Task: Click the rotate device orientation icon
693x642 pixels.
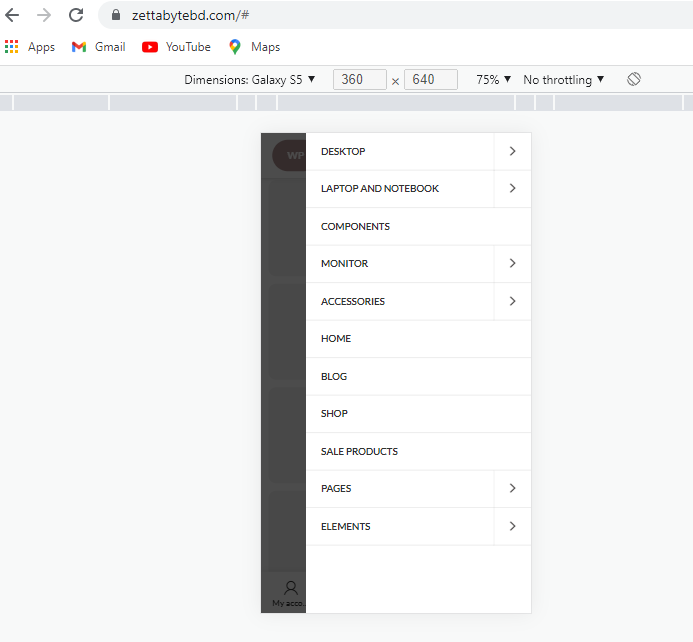Action: point(634,80)
